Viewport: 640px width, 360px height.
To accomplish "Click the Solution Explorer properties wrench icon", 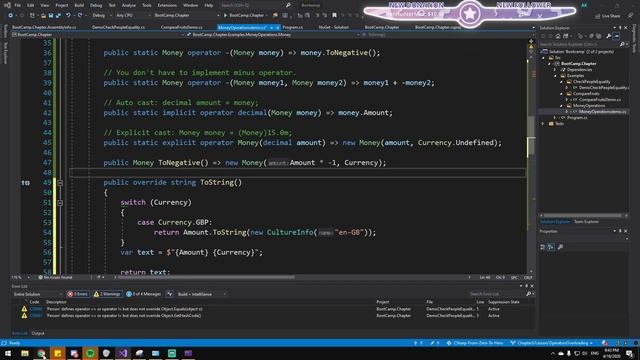I will coord(608,36).
